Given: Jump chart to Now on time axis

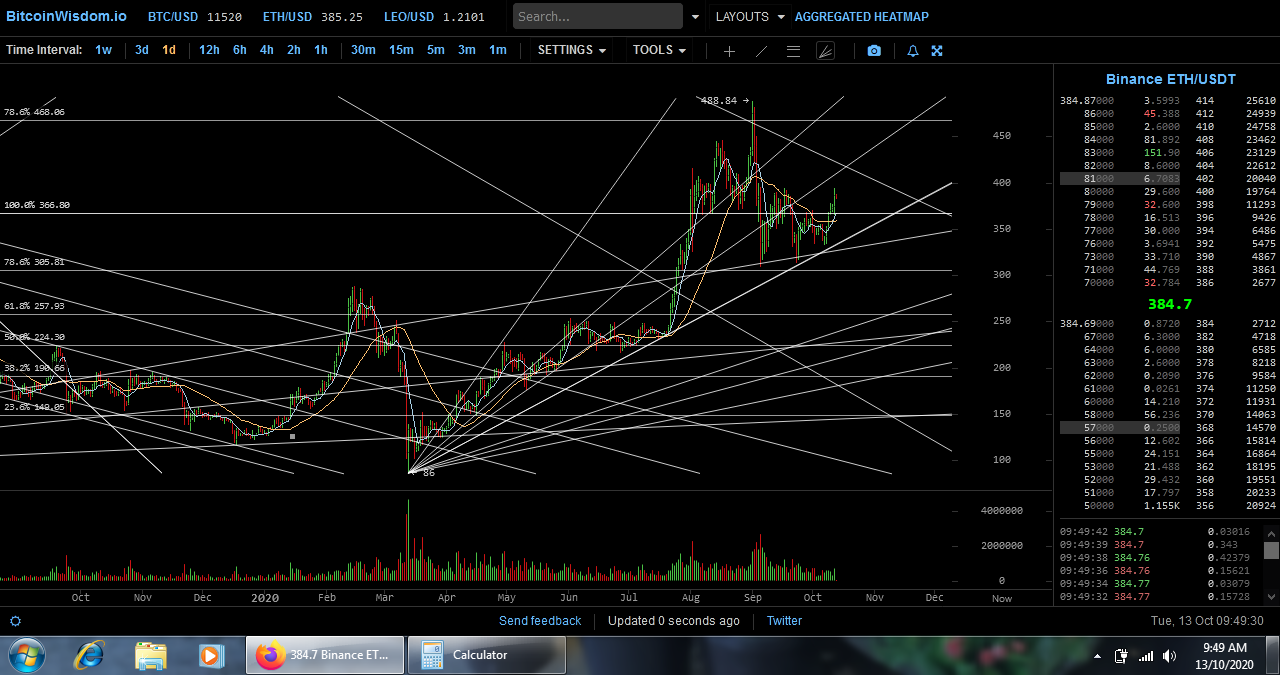Looking at the screenshot, I should 1002,598.
